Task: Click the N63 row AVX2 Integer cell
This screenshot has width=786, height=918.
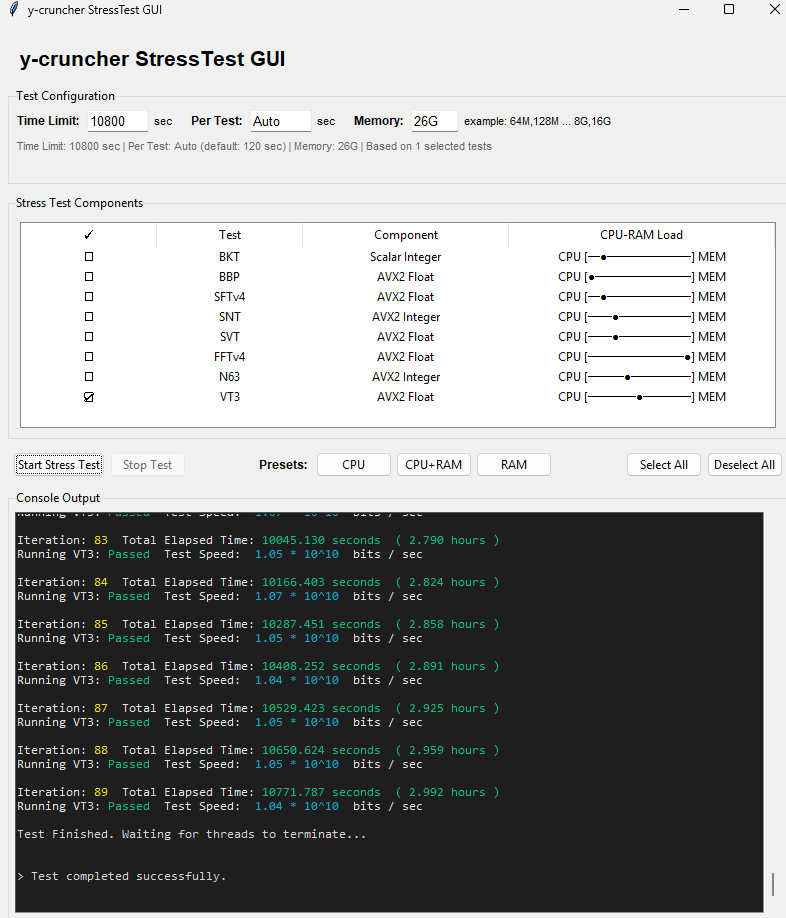Action: pos(406,376)
